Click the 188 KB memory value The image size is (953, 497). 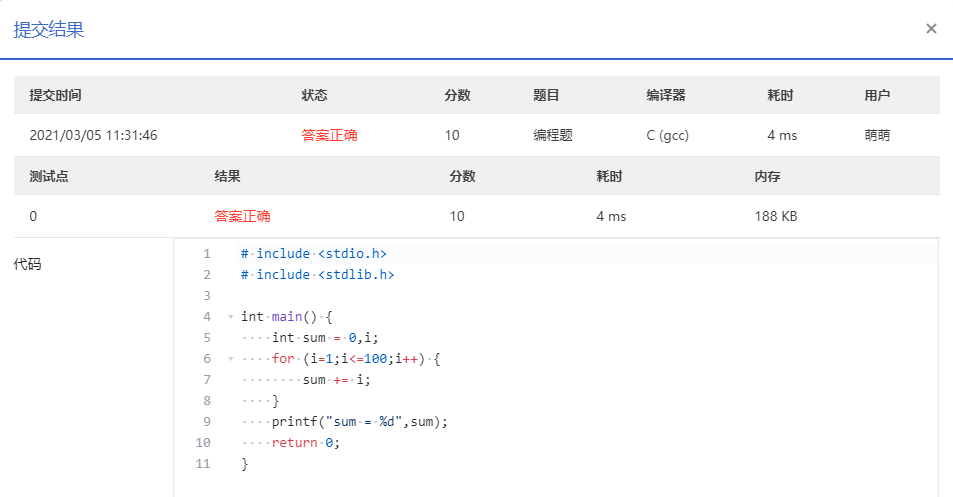[776, 216]
